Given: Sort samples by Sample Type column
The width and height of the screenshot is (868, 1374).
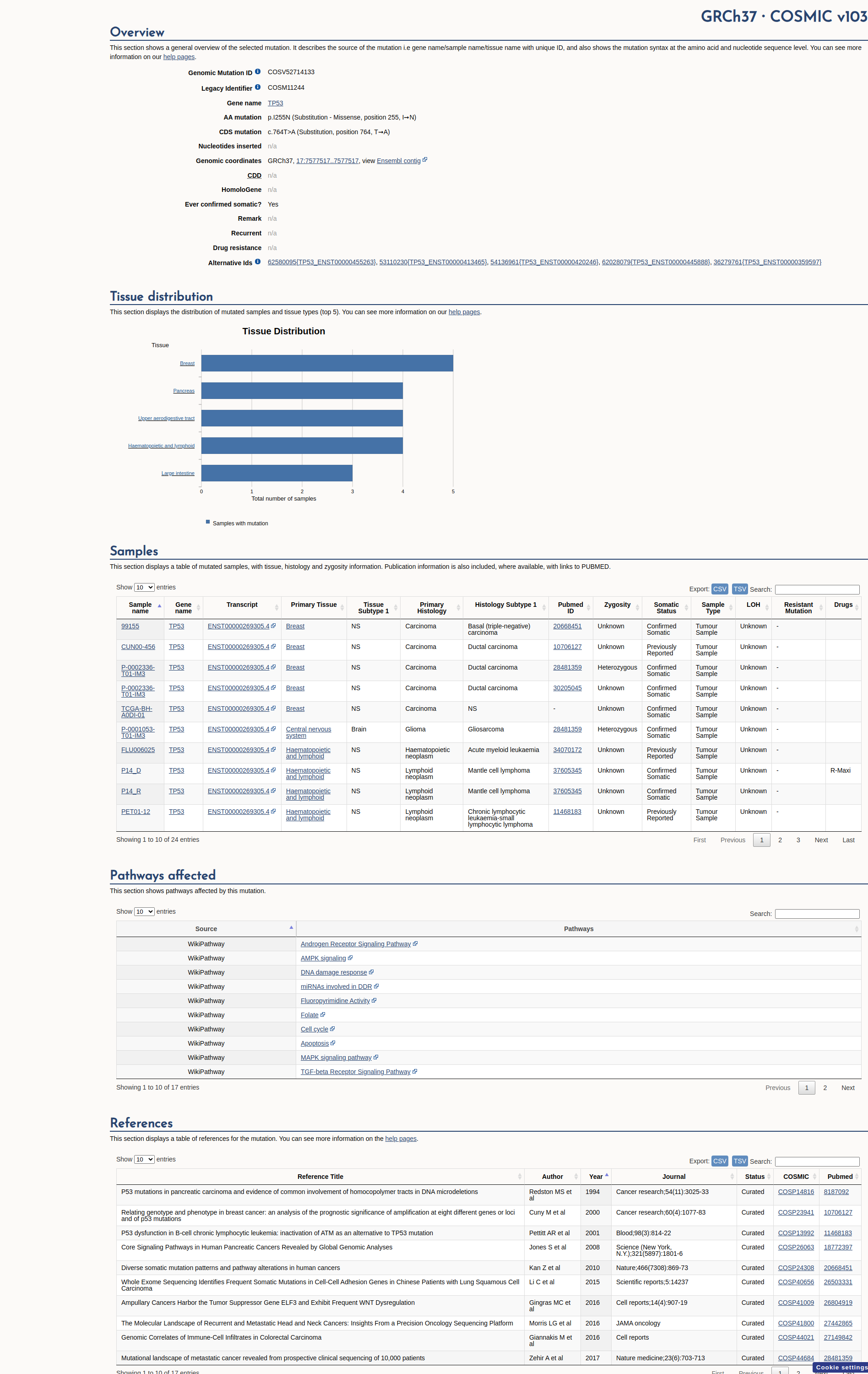Looking at the screenshot, I should tap(713, 608).
